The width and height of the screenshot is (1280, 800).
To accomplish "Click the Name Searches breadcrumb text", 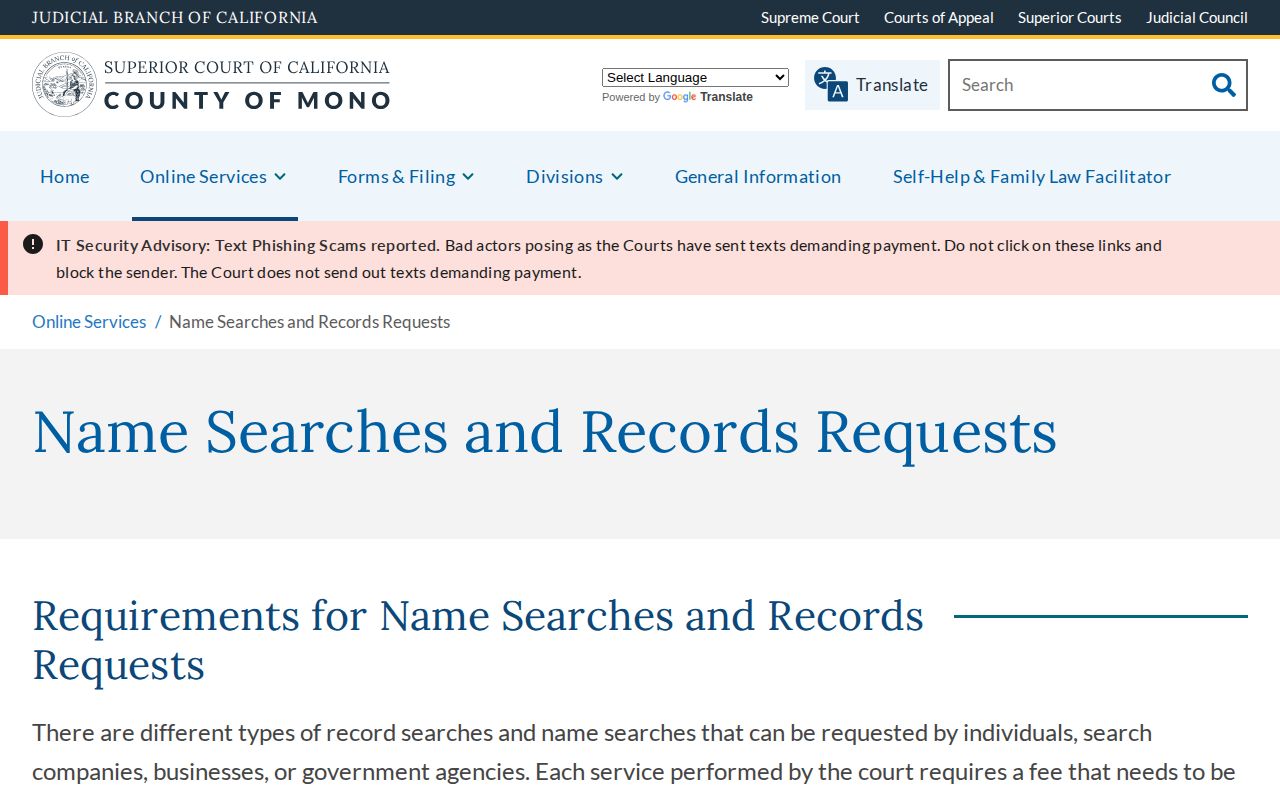I will [x=310, y=321].
